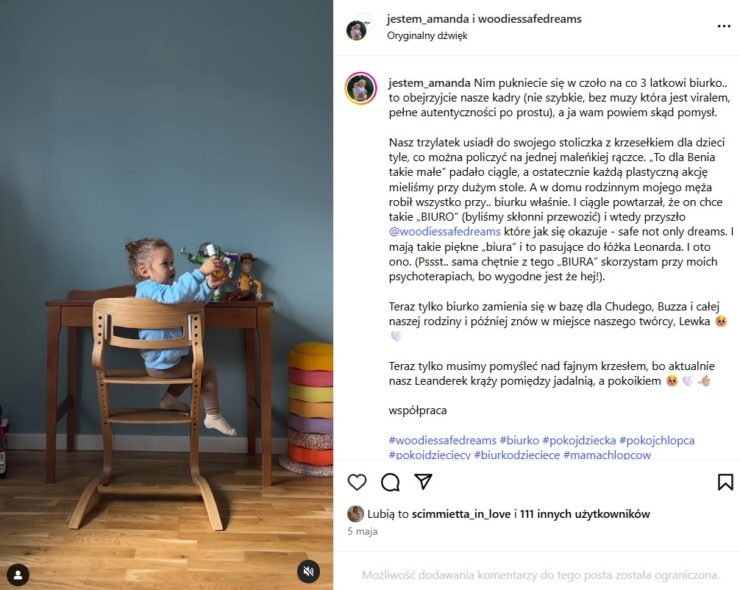Open the #pokojchlopca hashtag

tap(657, 440)
